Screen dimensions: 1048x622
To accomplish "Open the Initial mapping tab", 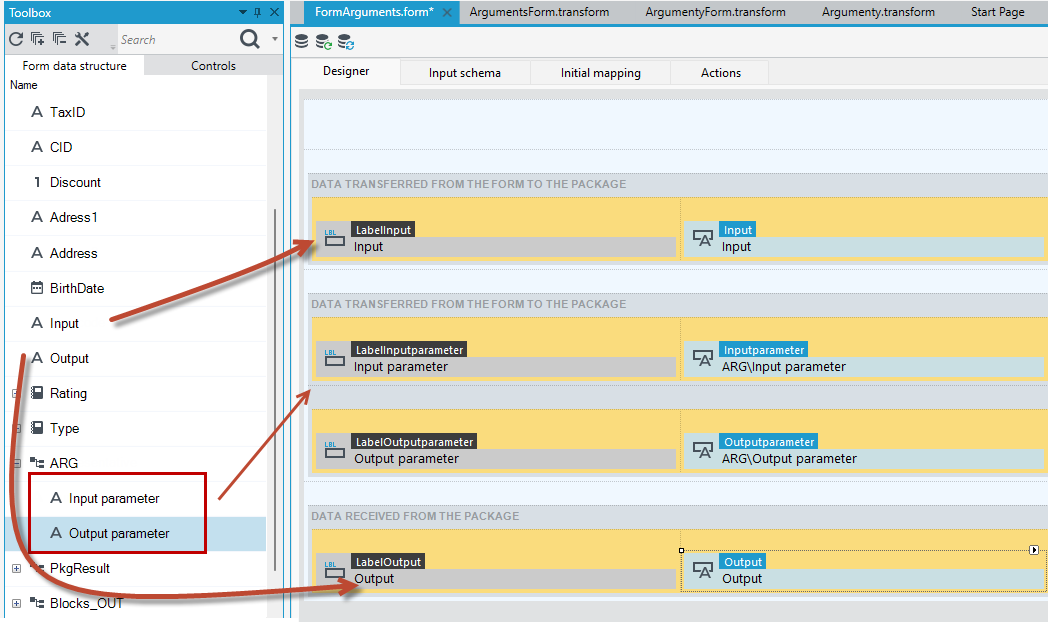I will [600, 73].
